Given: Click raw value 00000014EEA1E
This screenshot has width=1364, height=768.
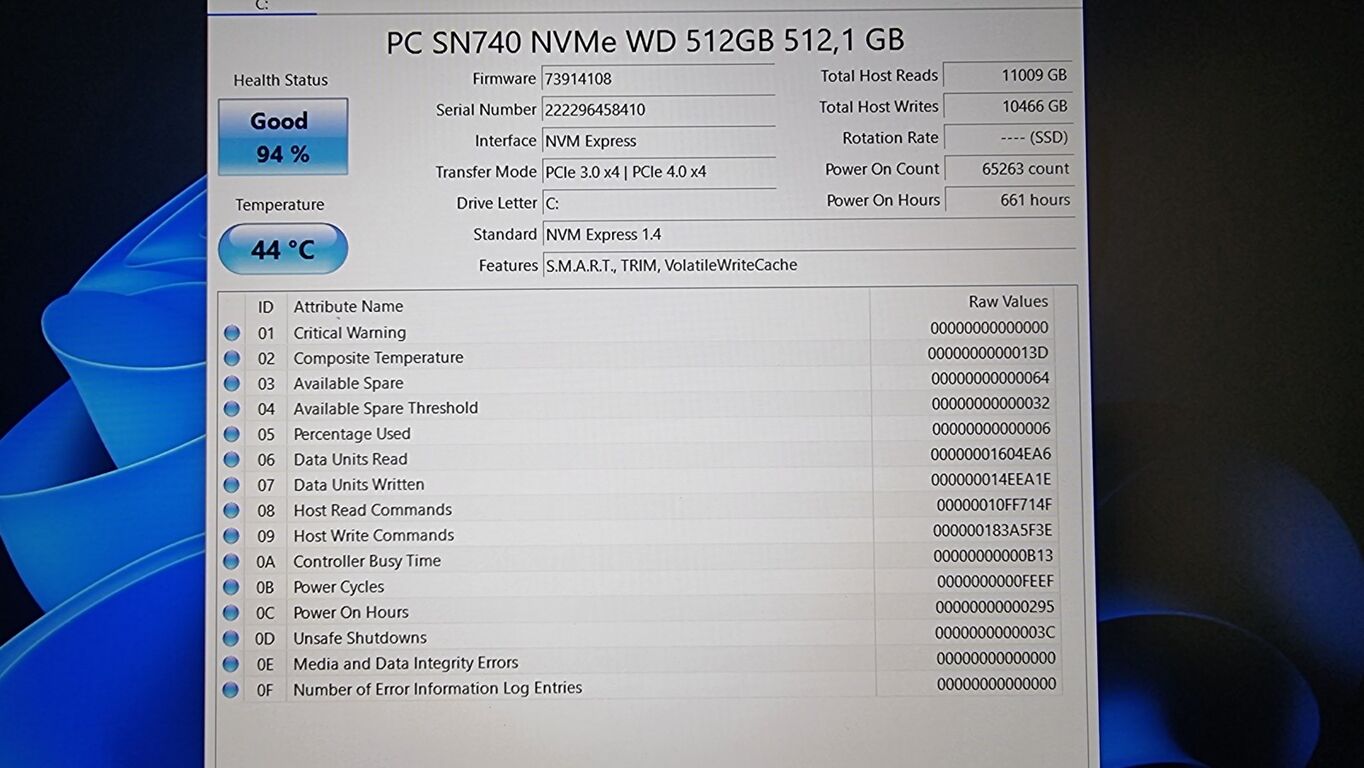Looking at the screenshot, I should pos(991,480).
